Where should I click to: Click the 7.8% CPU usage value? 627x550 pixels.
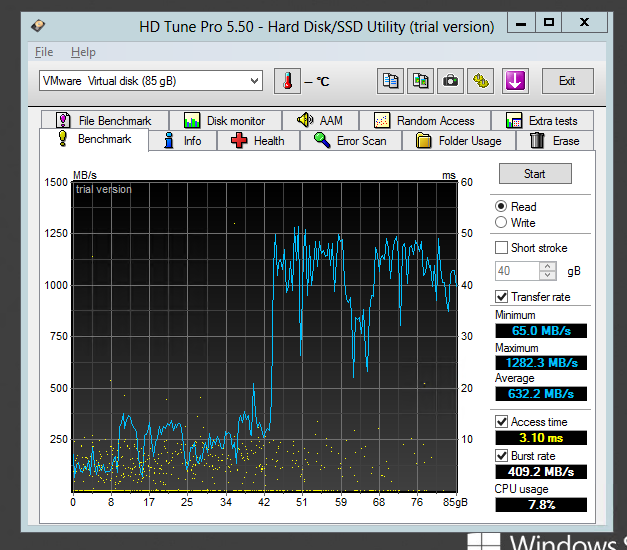click(x=541, y=504)
